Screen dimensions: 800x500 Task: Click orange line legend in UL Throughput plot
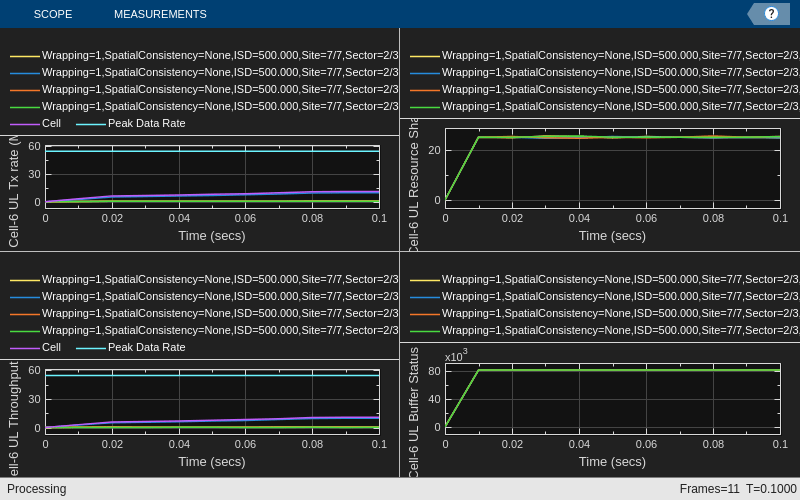[x=204, y=313]
